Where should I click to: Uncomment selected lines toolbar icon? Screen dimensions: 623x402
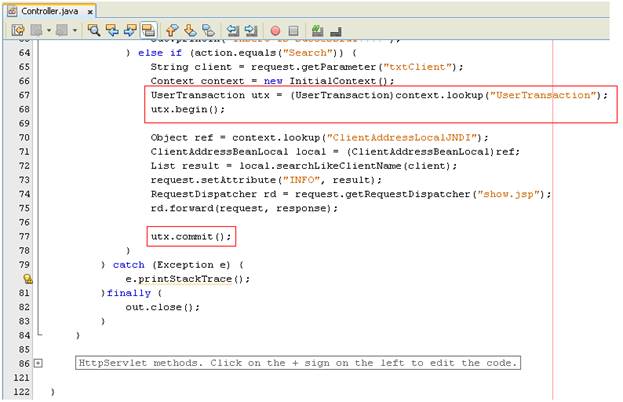pos(336,31)
